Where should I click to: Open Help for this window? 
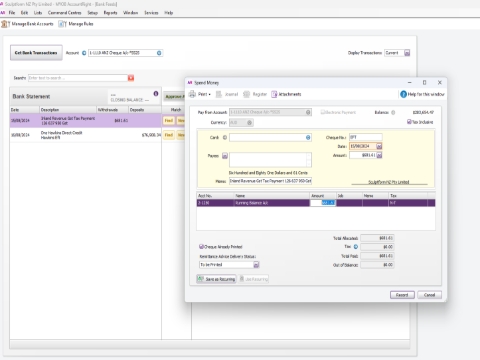(x=422, y=94)
